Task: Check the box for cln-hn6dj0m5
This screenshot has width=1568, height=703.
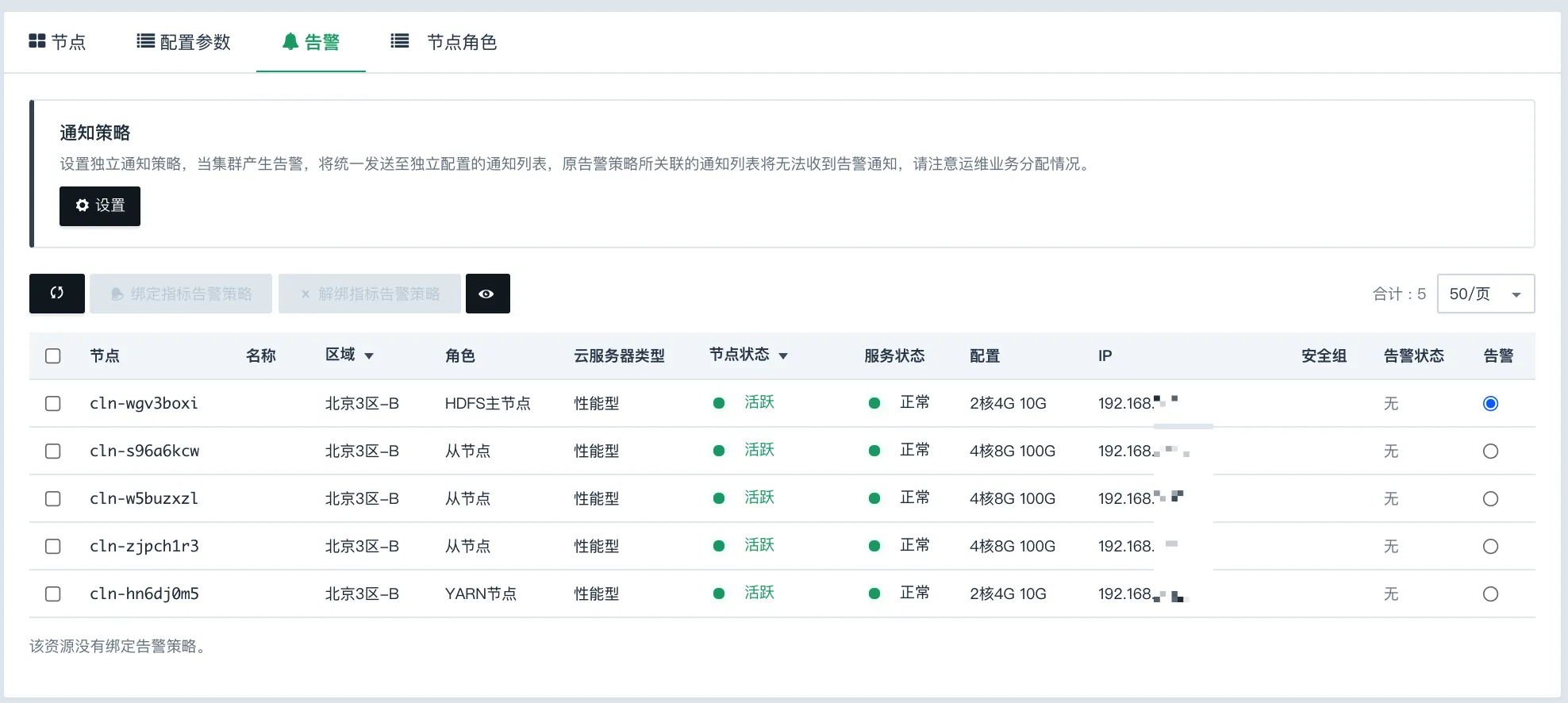Action: 53,594
